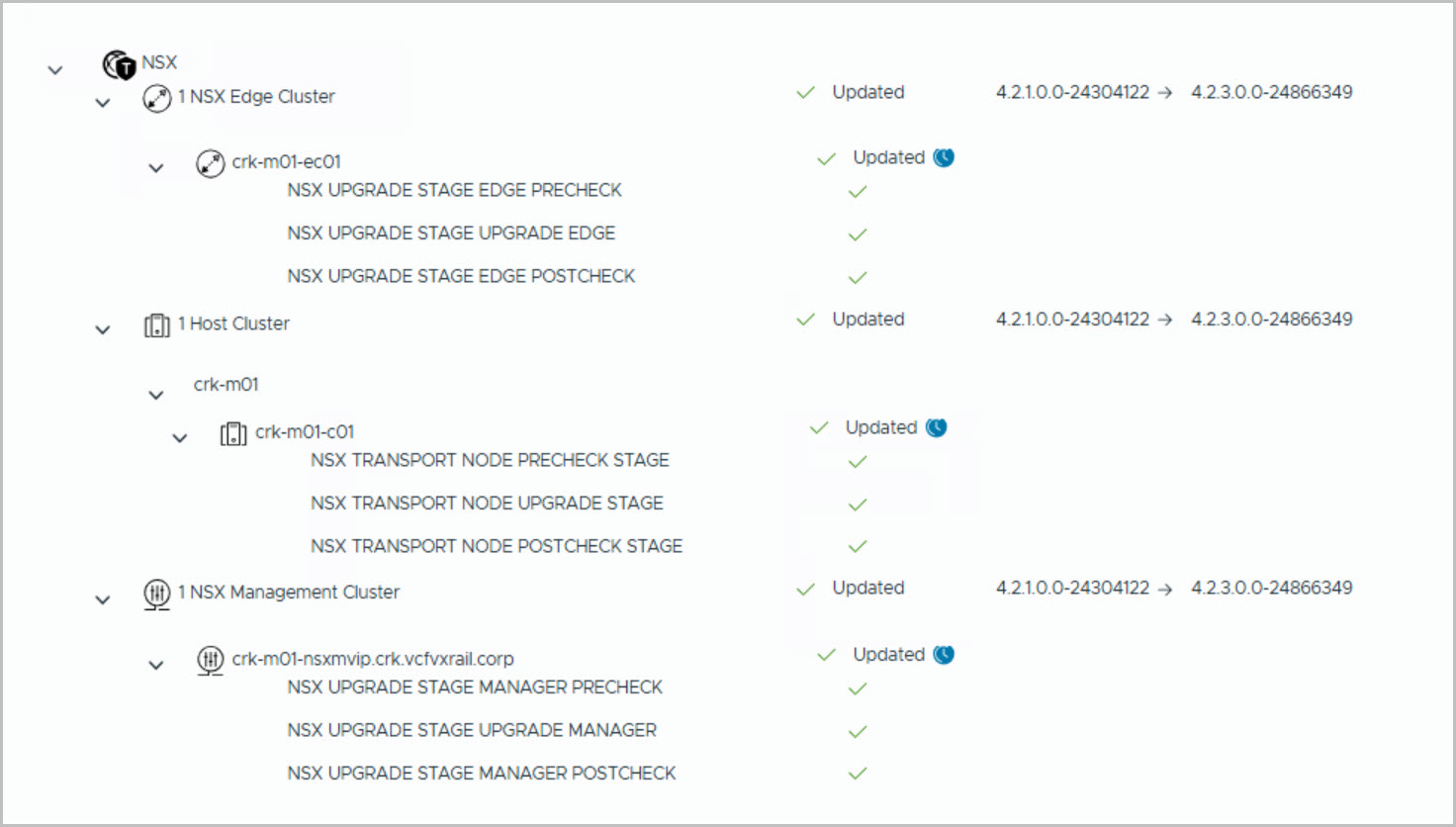Collapse the crk-m01-c01 node chevron
The width and height of the screenshot is (1456, 827).
(180, 438)
